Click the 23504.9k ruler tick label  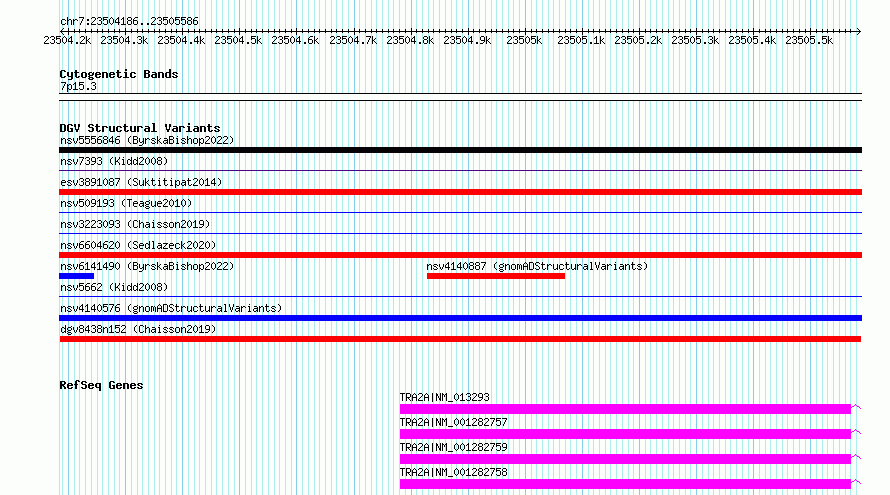[x=467, y=41]
